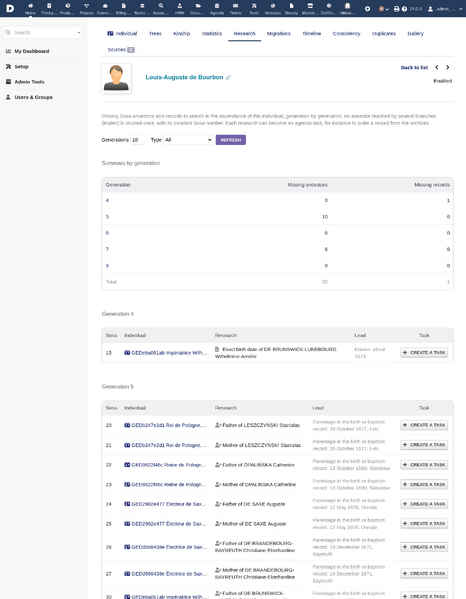Switch to the Consistency tab

(346, 34)
